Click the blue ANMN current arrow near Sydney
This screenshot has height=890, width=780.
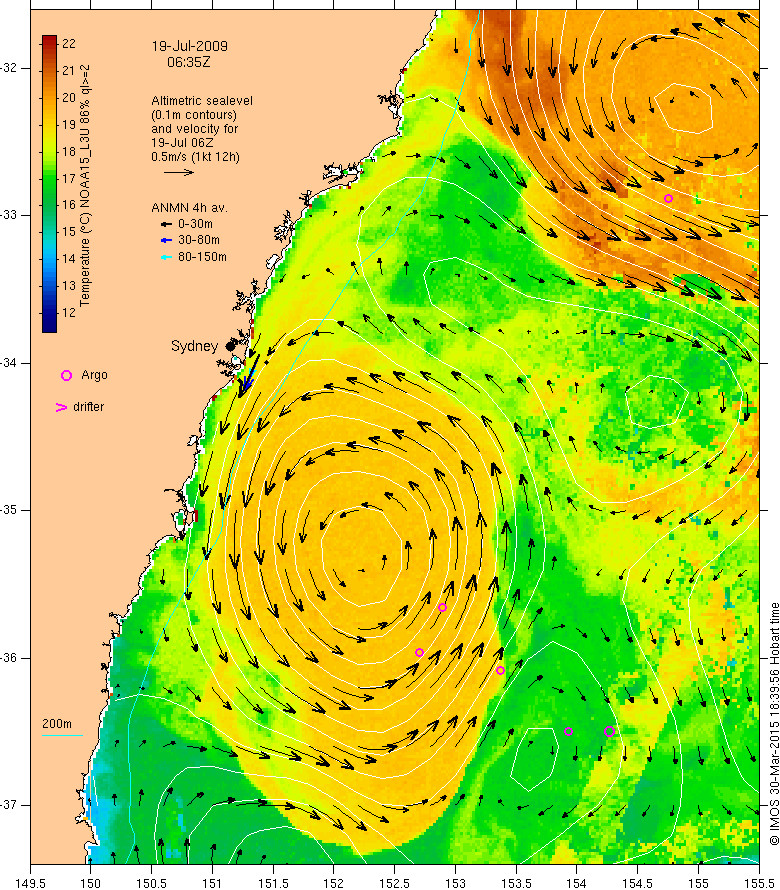pos(248,381)
